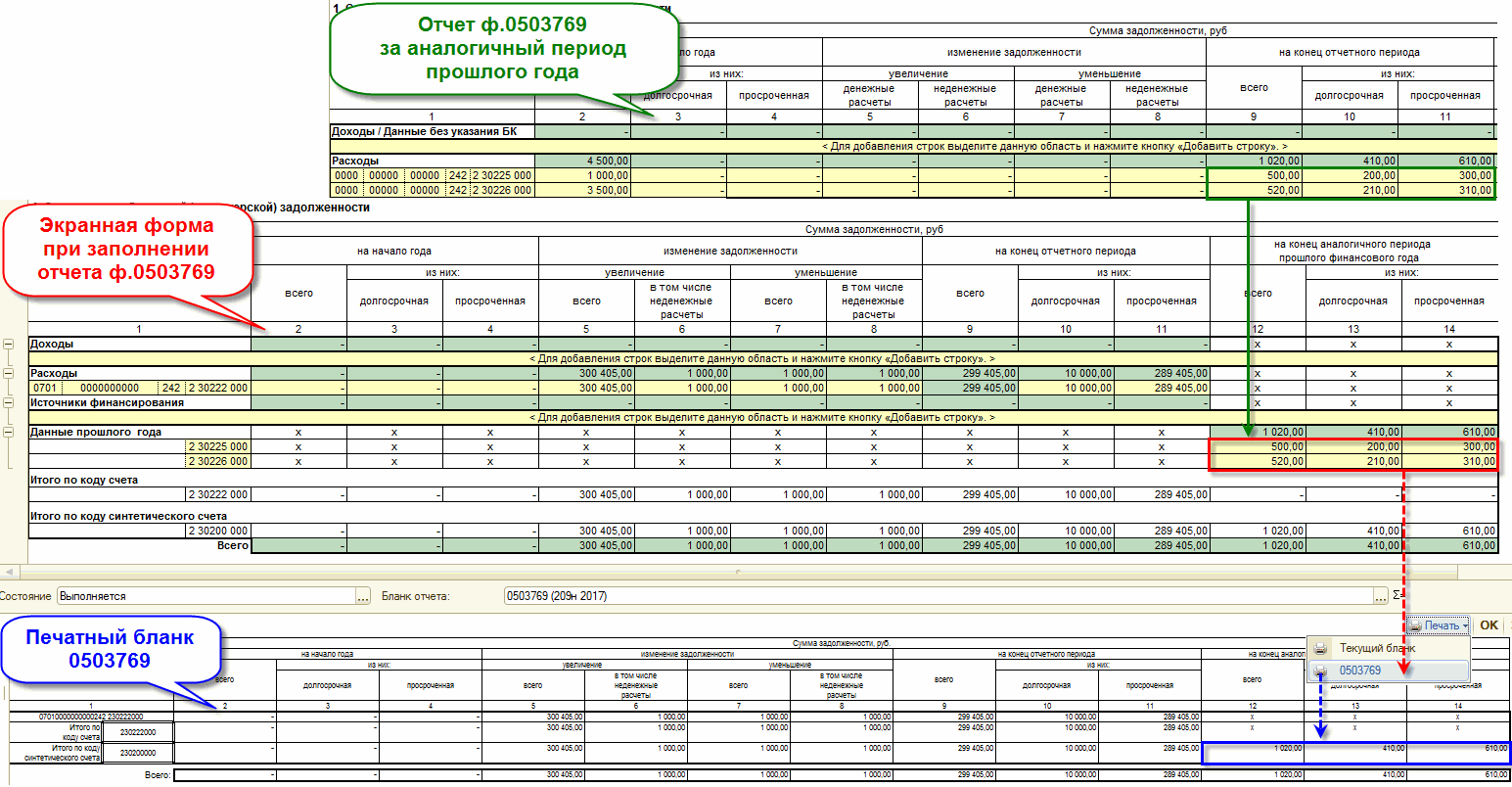Click the на конец аналогичного периода column header
This screenshot has width=1512, height=787.
[1353, 251]
